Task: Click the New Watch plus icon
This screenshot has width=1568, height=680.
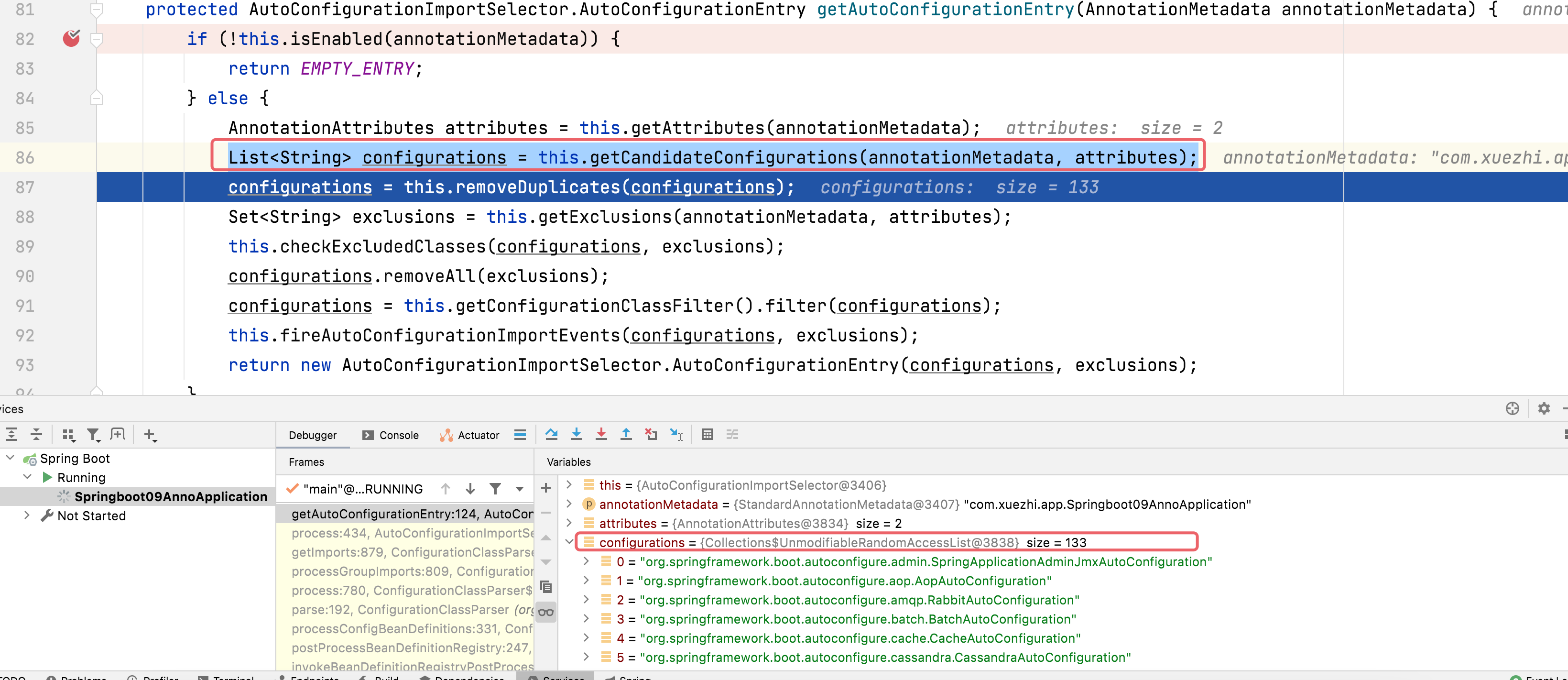Action: [x=545, y=488]
